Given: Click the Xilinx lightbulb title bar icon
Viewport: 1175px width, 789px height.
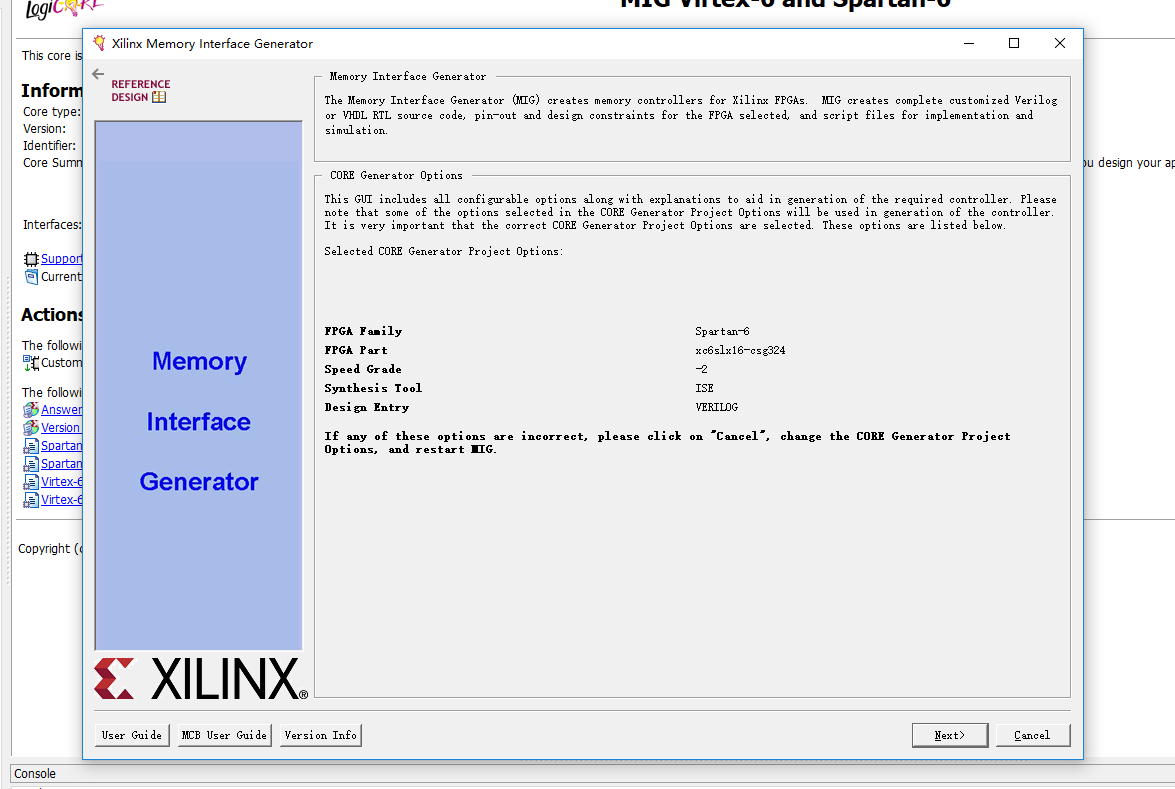Looking at the screenshot, I should pyautogui.click(x=99, y=43).
